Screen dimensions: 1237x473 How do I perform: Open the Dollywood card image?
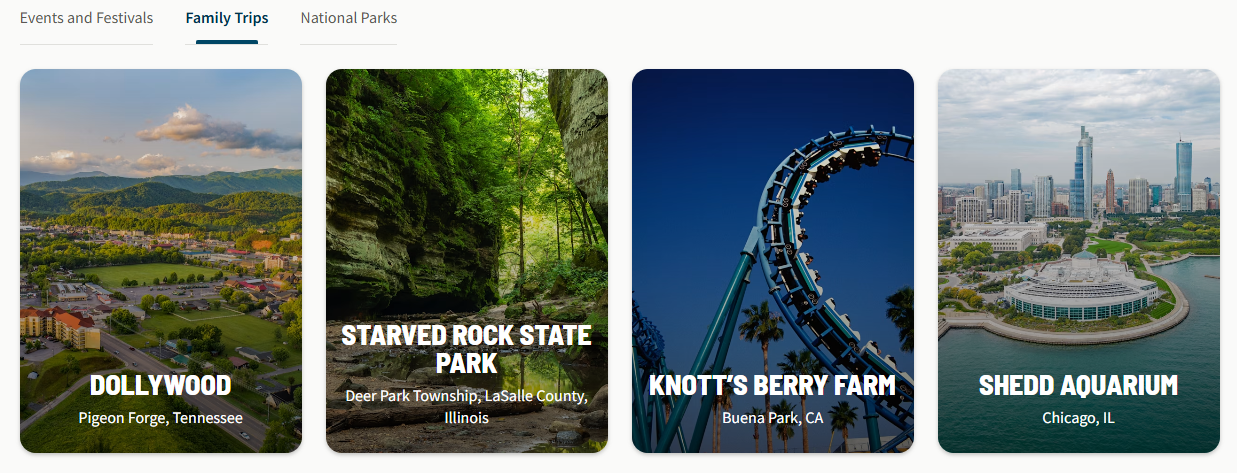(161, 261)
